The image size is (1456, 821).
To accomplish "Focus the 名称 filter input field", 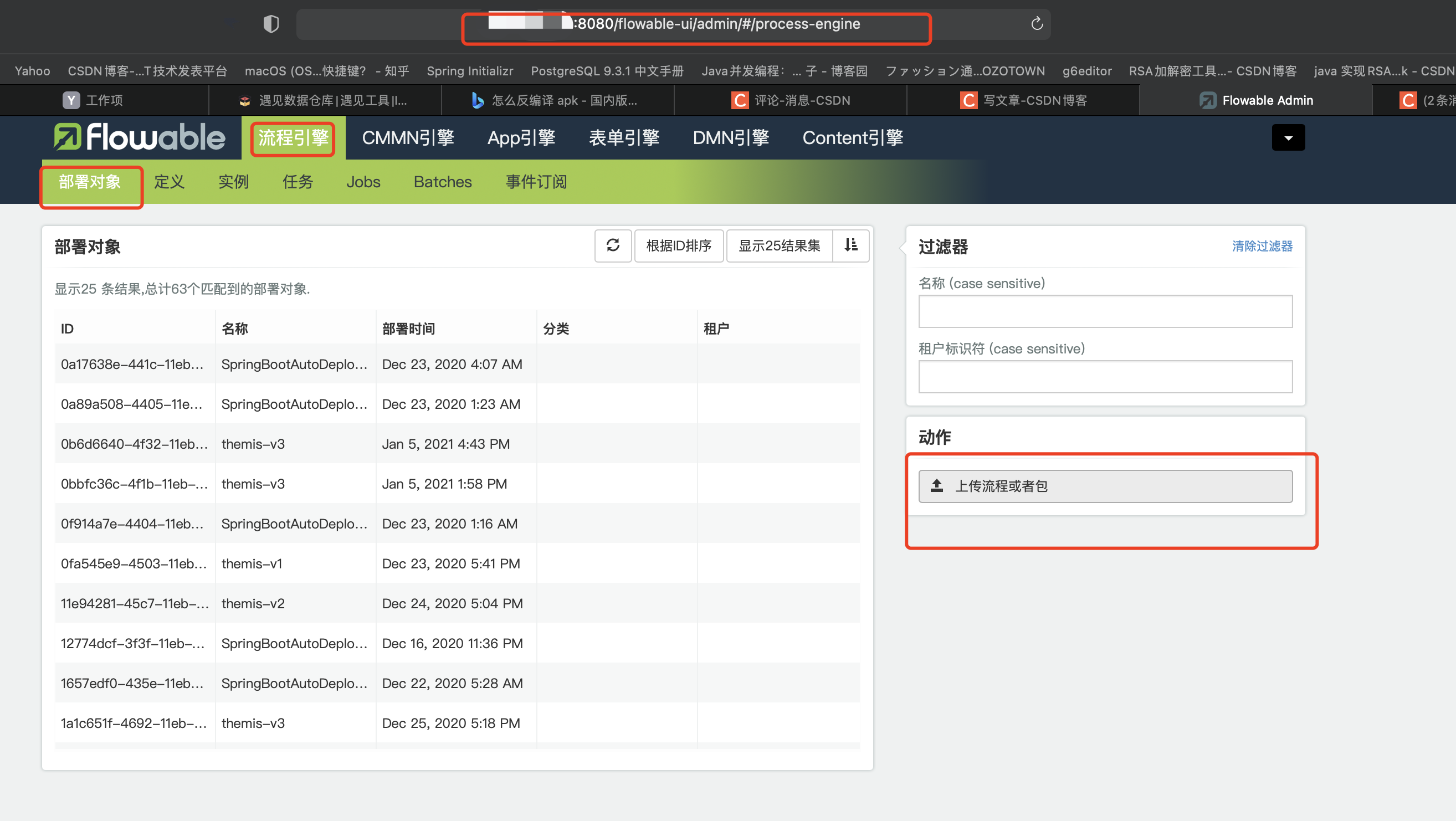I will coord(1104,311).
